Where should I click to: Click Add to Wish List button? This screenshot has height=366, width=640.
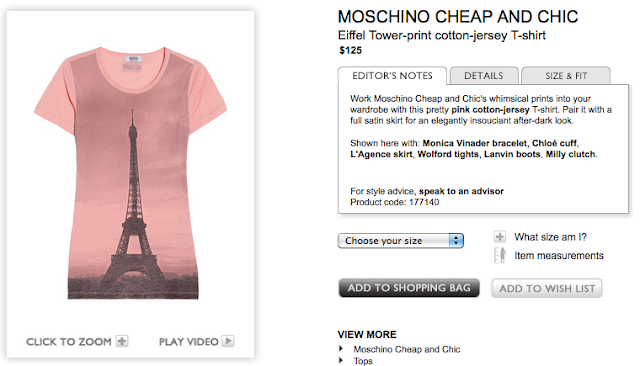click(x=547, y=288)
